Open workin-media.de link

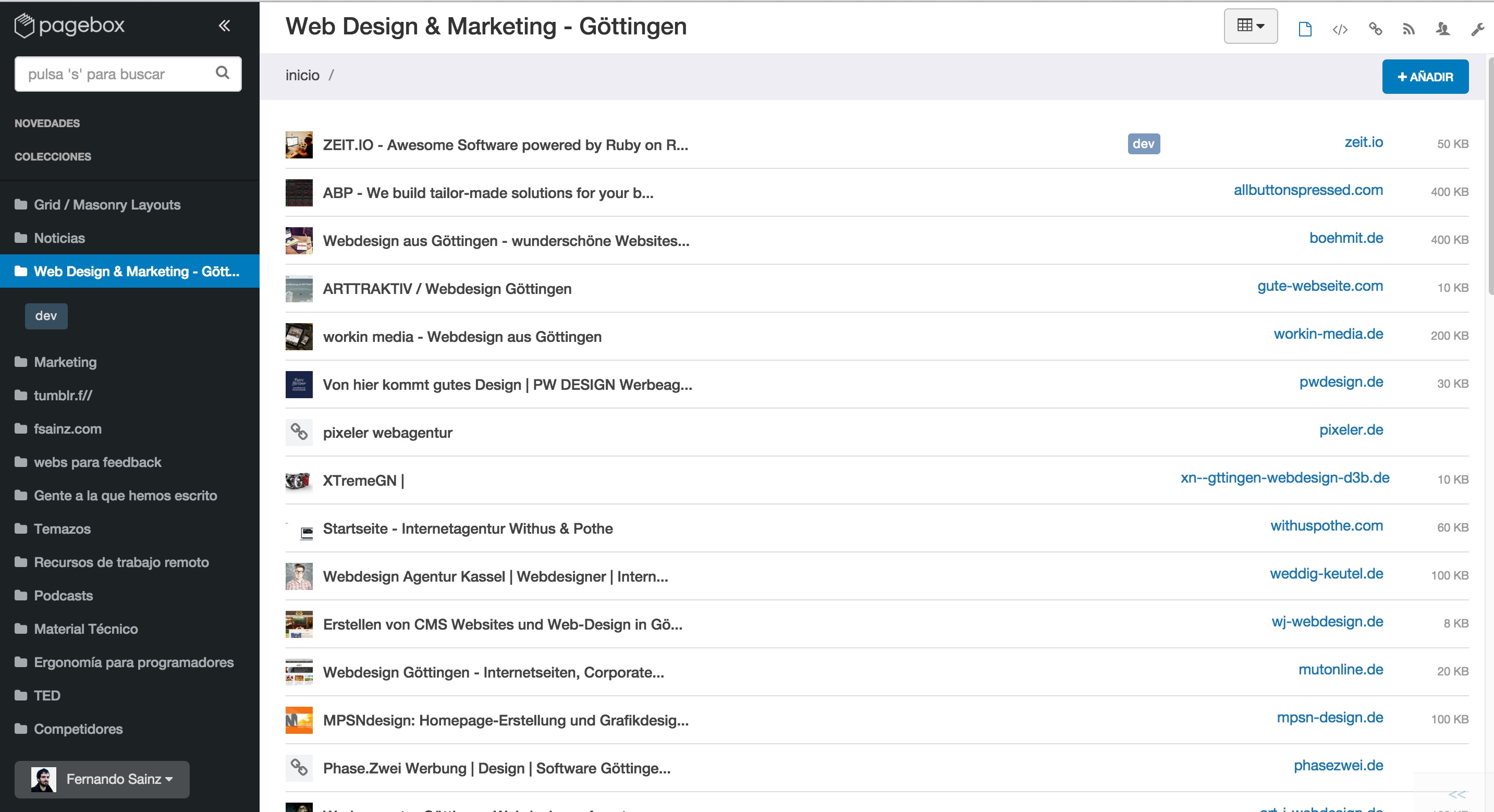tap(1328, 334)
